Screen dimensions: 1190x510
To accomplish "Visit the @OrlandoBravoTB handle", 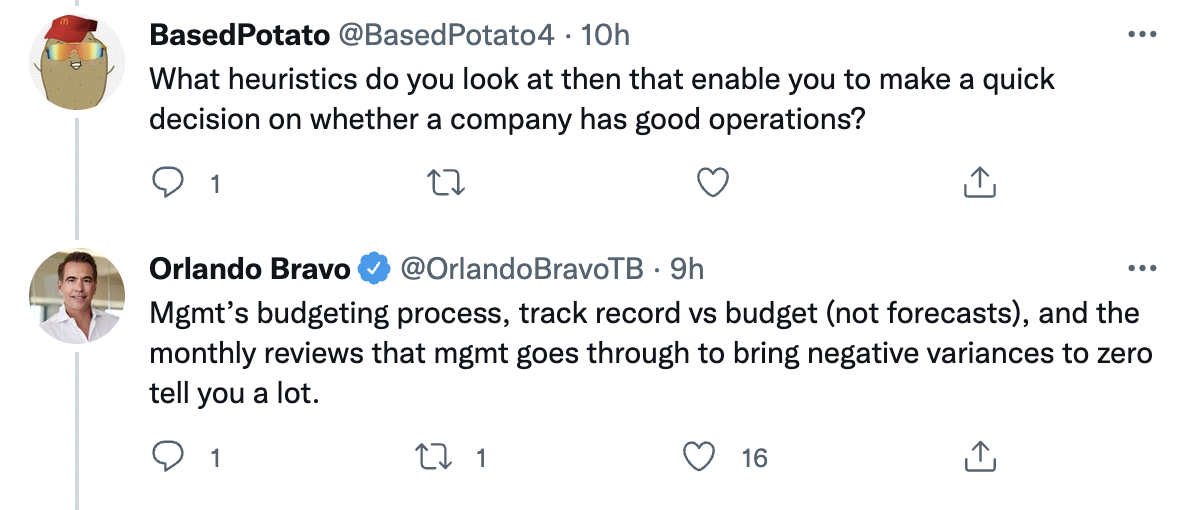I will click(521, 269).
